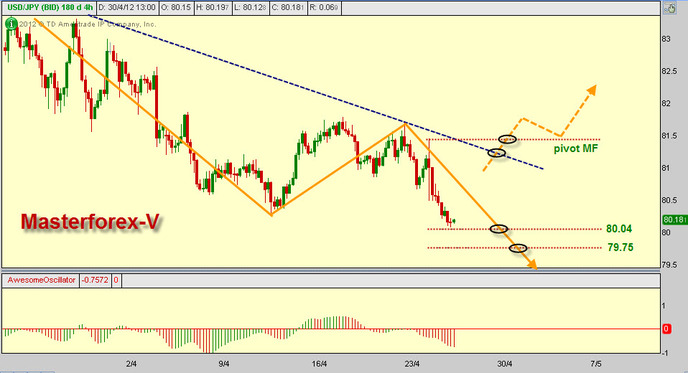Click the 82.5 level on price axis
Image resolution: width=688 pixels, height=373 pixels.
coord(669,72)
